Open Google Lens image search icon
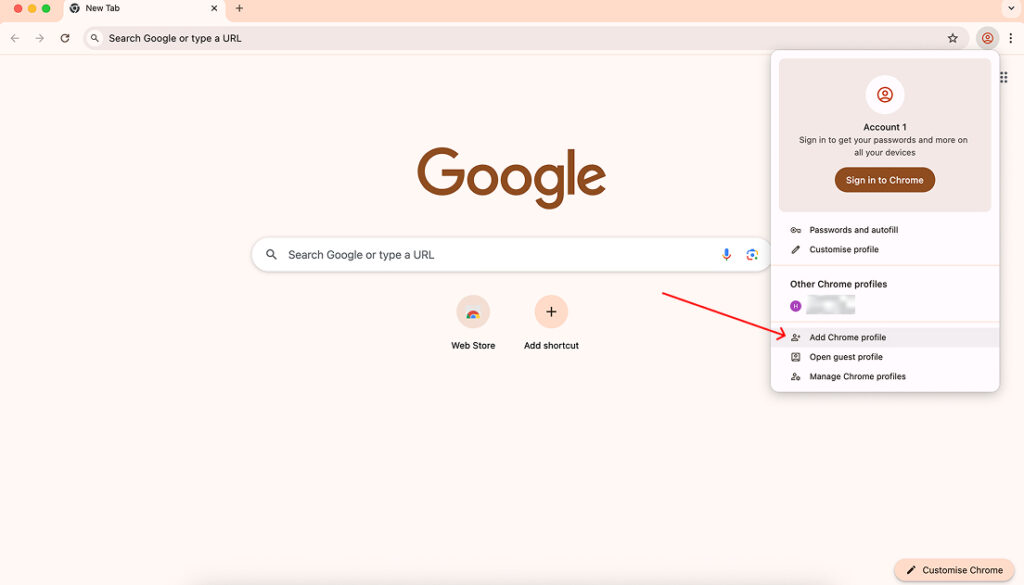The height and width of the screenshot is (585, 1024). (752, 255)
